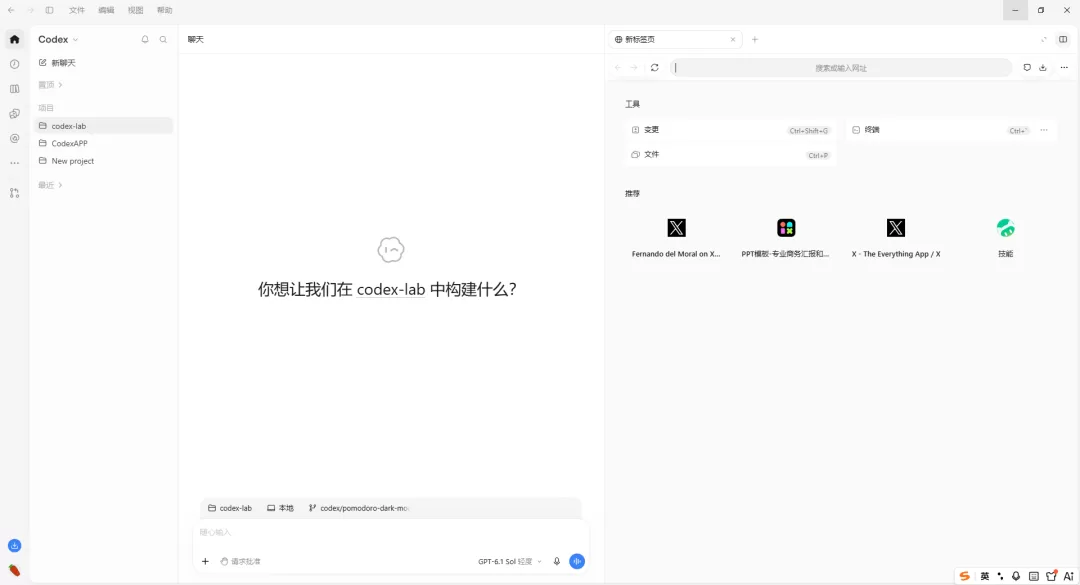Click the blue download update icon at bottom left
1080x585 pixels.
tap(14, 546)
